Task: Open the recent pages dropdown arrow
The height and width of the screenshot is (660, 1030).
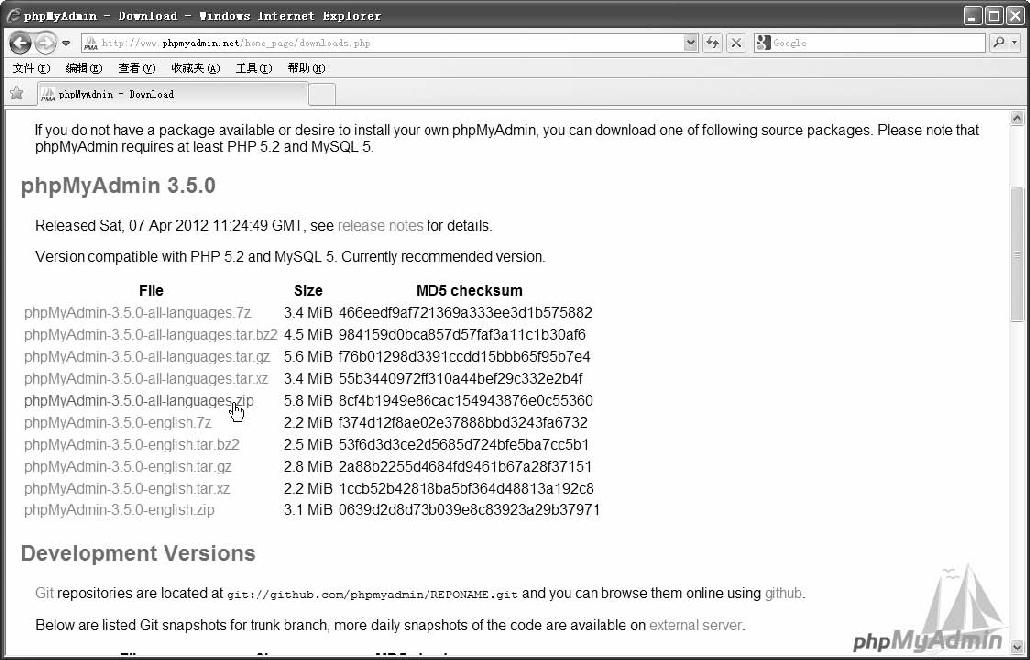Action: click(66, 43)
